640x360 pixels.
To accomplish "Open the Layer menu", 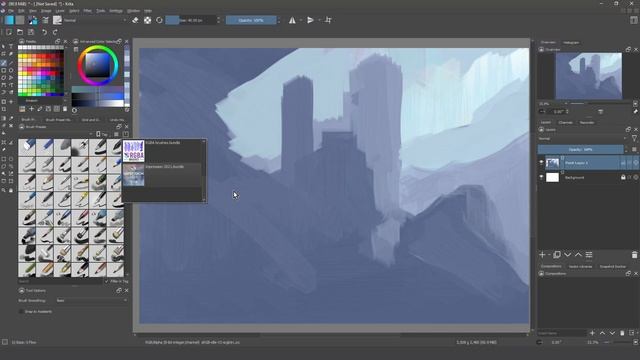I will (x=60, y=11).
